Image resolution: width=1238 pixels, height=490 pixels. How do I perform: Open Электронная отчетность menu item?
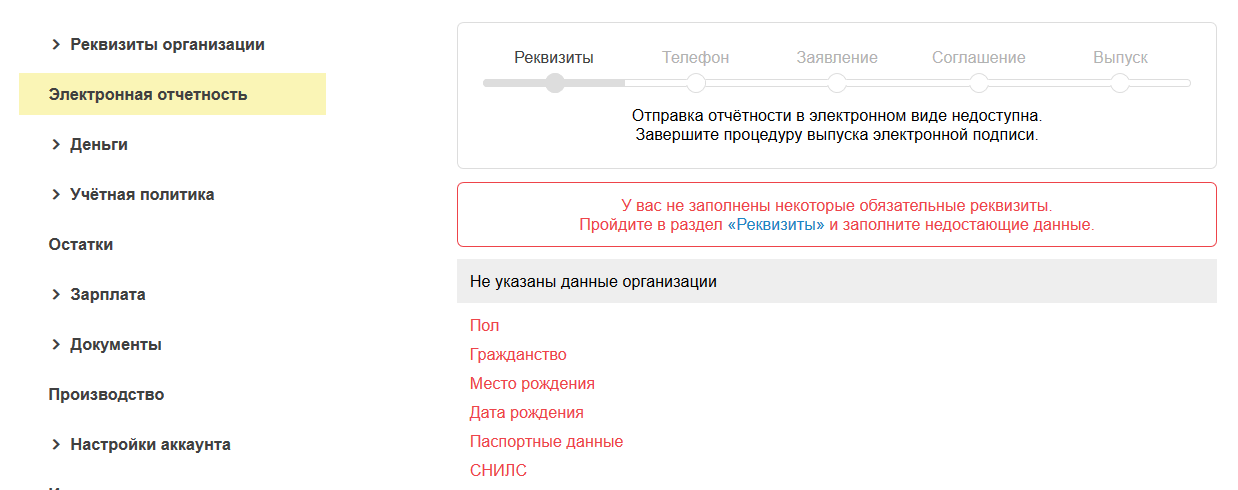[148, 94]
